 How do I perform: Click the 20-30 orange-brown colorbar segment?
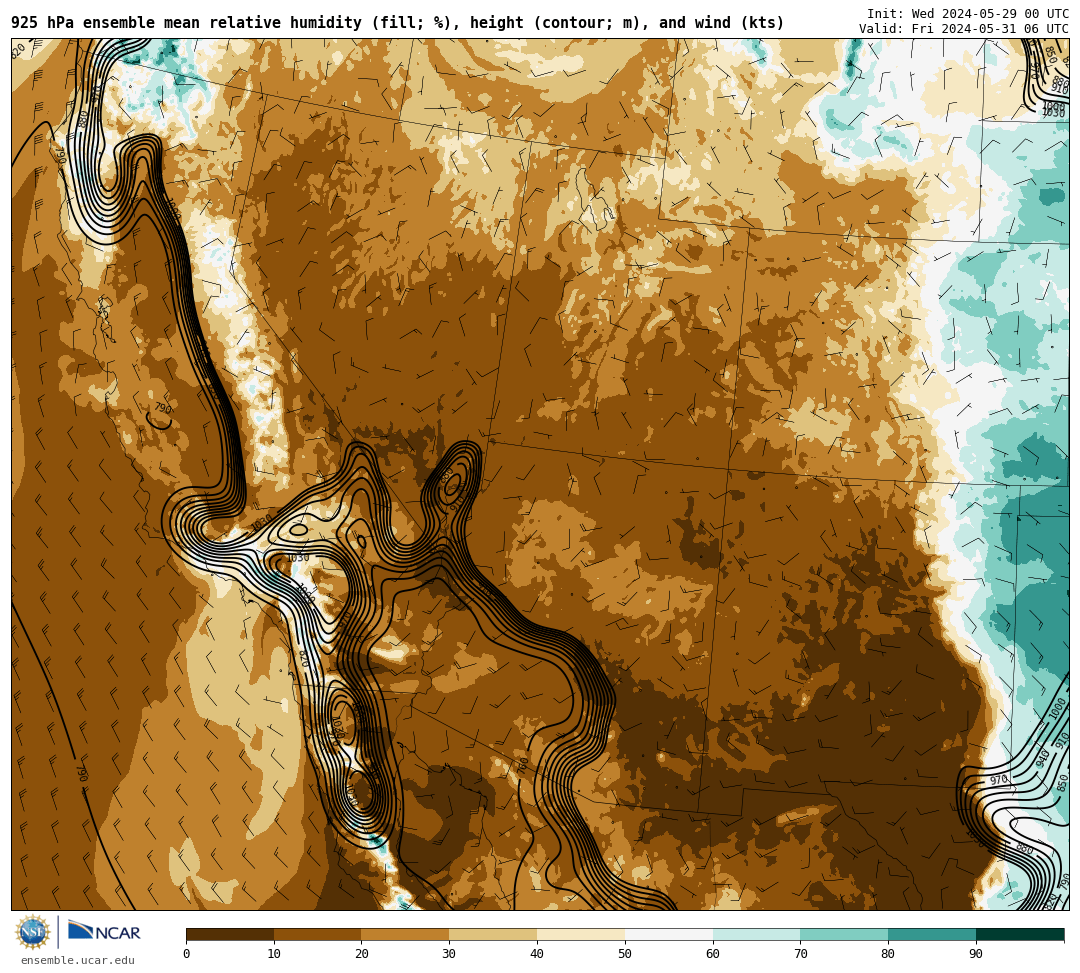[x=406, y=934]
